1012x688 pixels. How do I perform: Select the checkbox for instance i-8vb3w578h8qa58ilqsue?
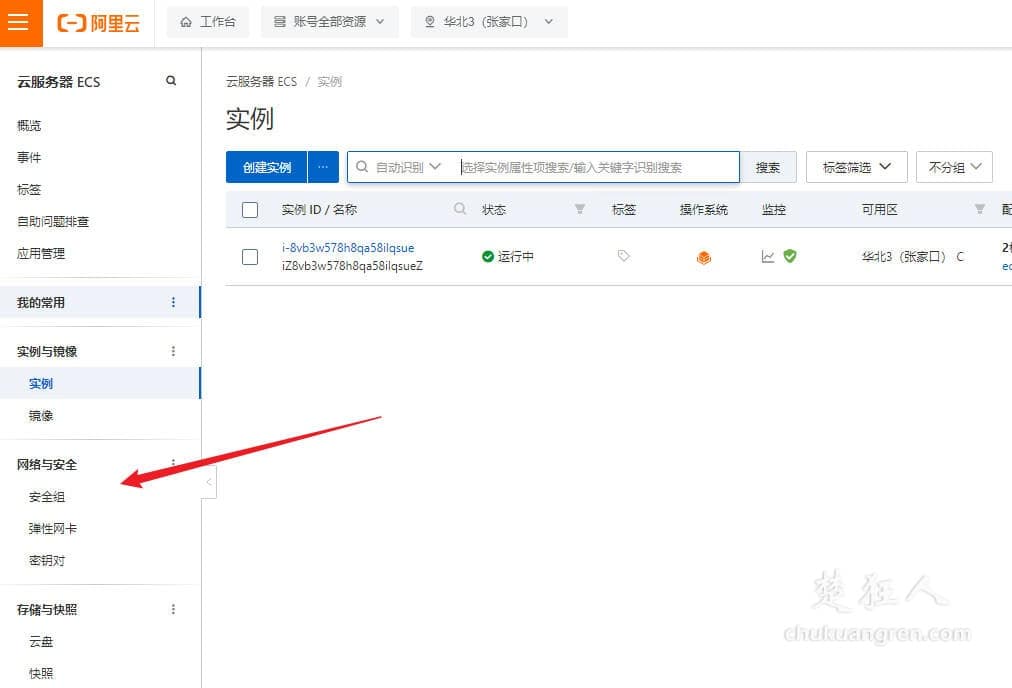point(250,256)
